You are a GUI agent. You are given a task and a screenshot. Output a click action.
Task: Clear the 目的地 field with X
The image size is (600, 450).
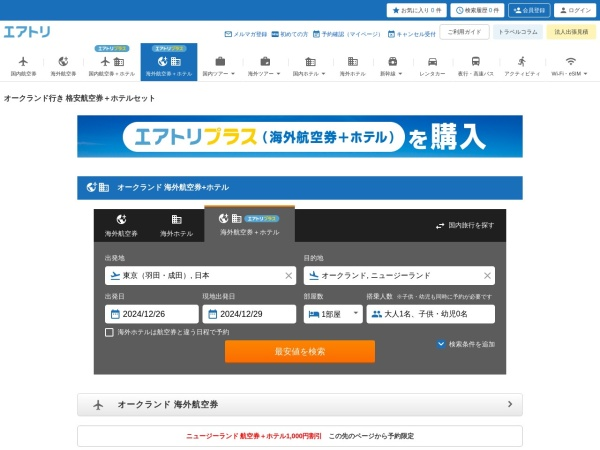(487, 276)
